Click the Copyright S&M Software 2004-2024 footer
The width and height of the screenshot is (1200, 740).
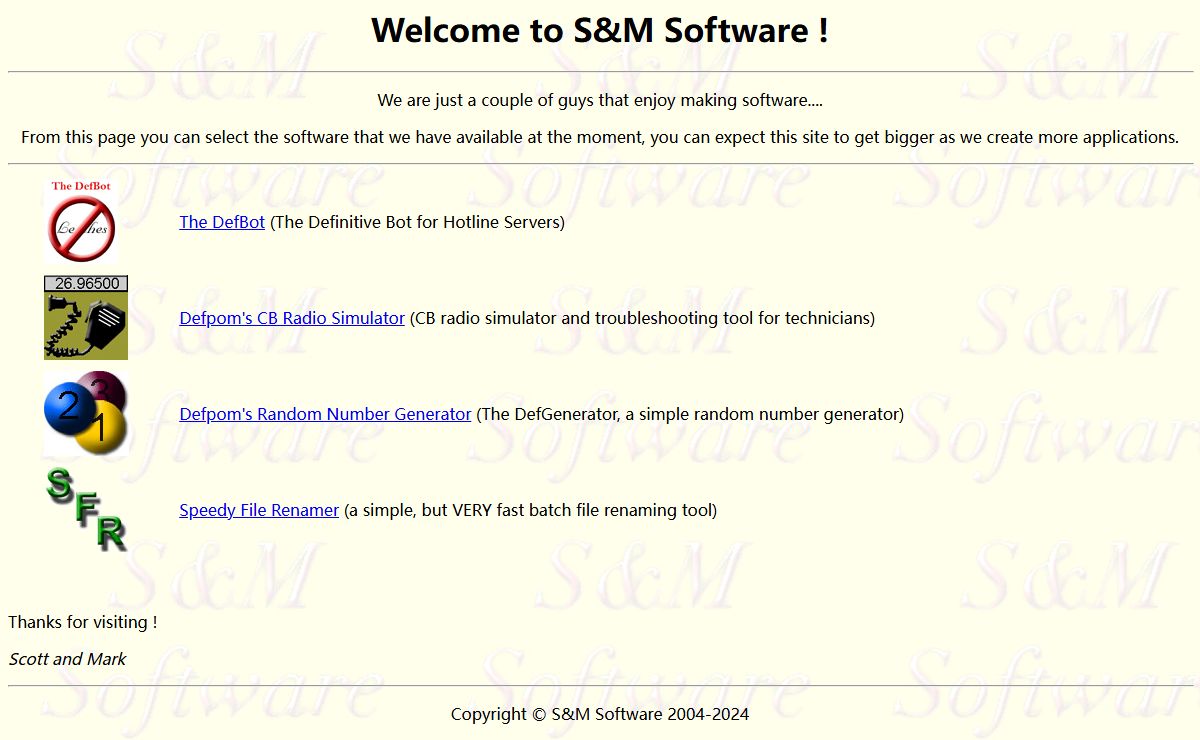[x=600, y=714]
